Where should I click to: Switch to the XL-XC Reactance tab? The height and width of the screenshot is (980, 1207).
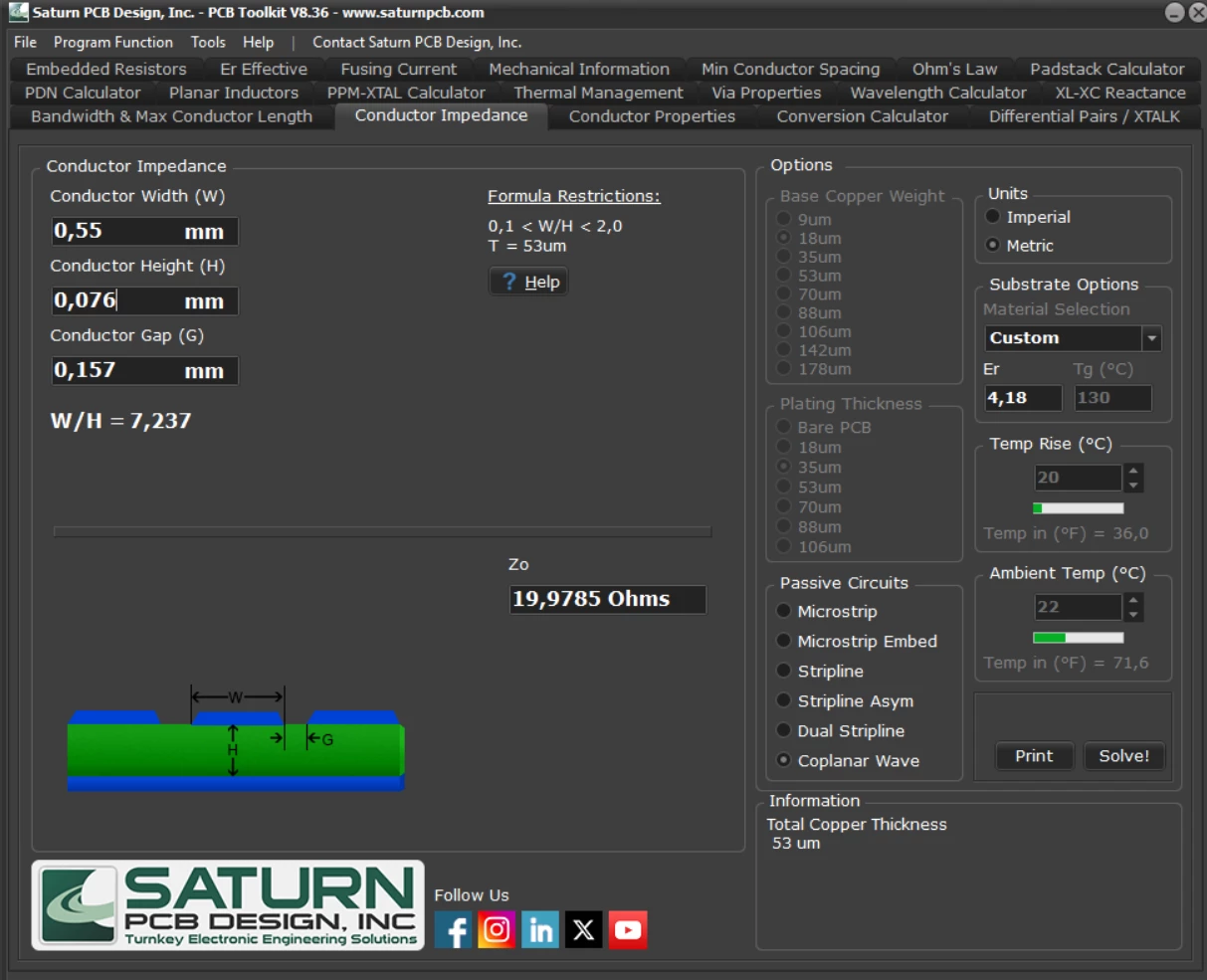1120,93
